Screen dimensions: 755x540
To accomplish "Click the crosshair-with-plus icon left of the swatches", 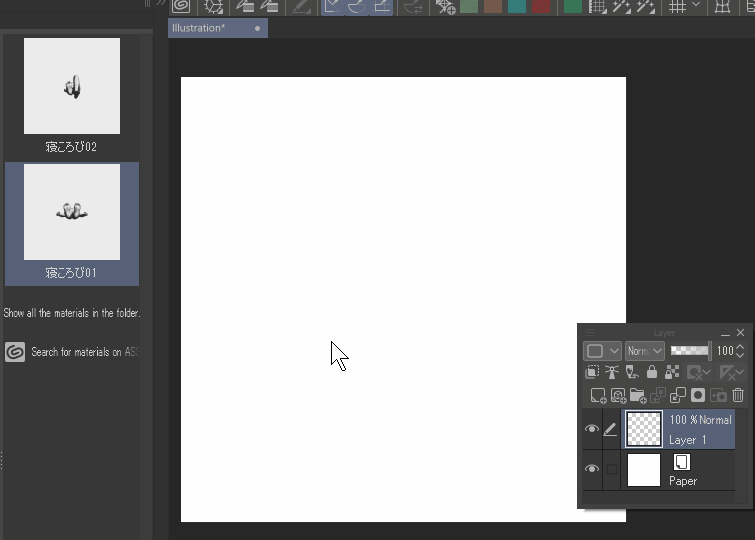I will point(445,6).
